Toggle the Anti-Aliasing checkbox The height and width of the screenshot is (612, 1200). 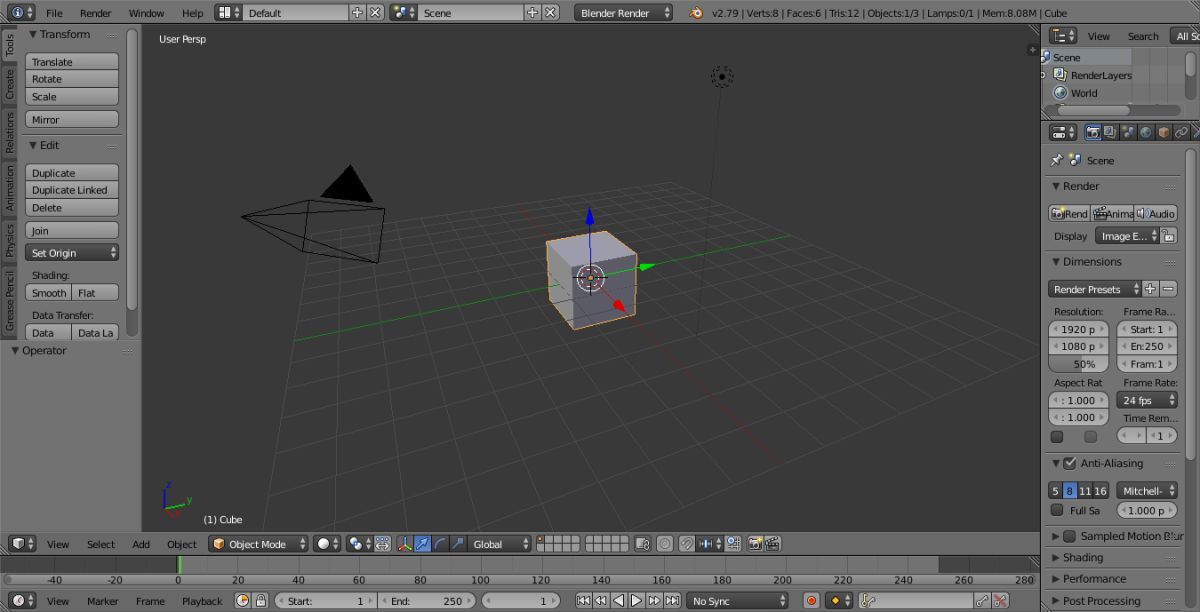click(x=1070, y=463)
